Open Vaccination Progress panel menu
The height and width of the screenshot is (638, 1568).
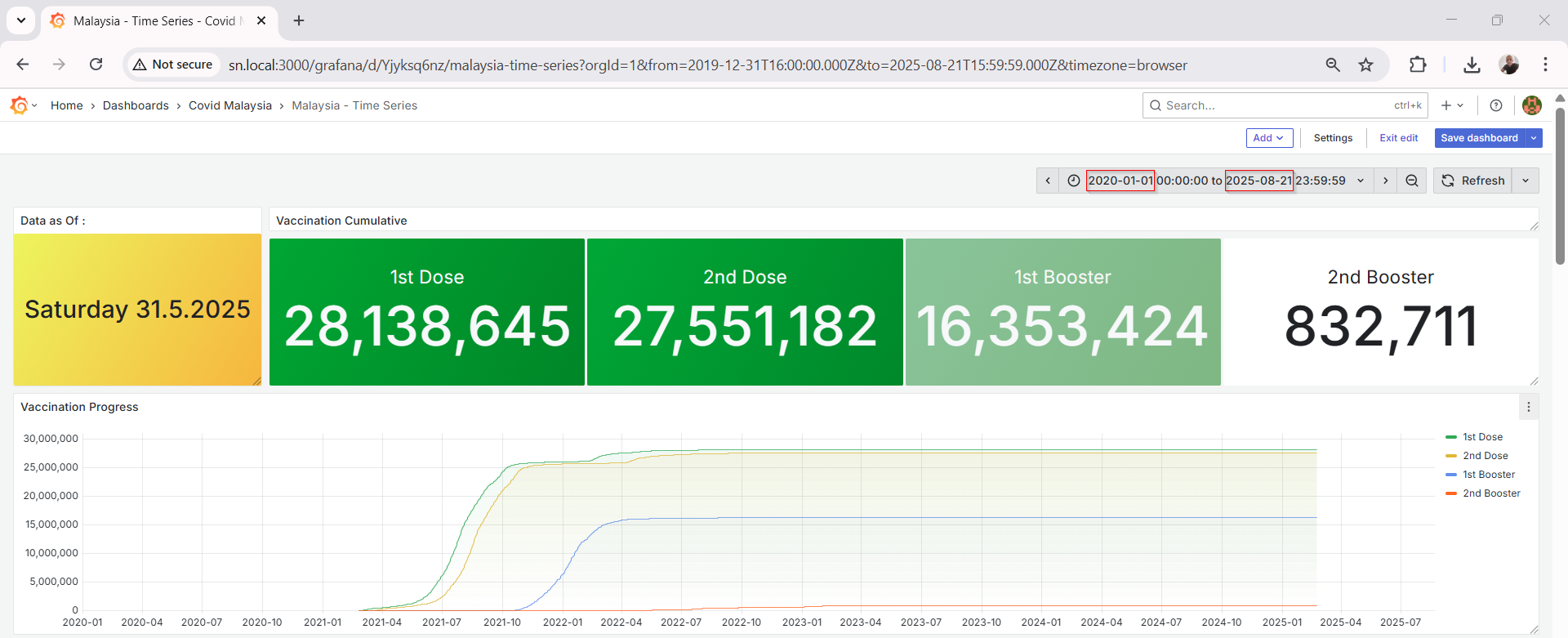[1528, 407]
